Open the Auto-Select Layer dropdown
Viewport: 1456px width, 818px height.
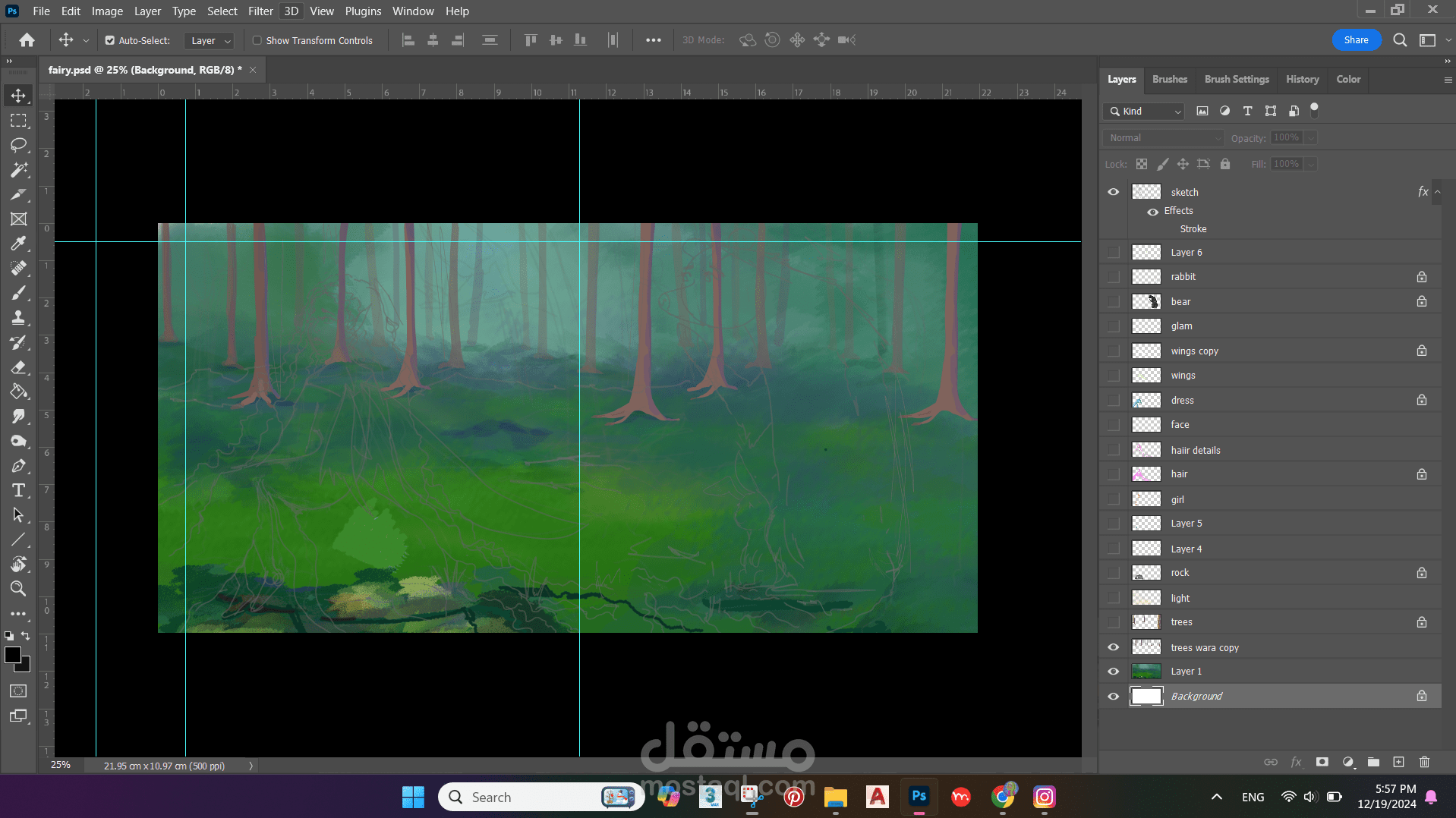point(210,41)
